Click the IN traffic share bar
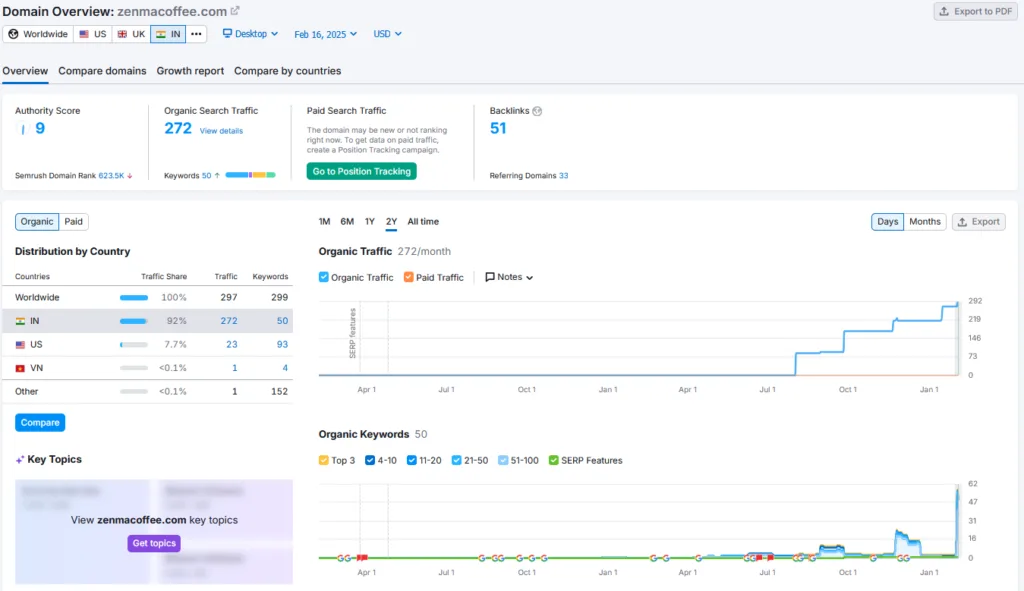 coord(134,321)
